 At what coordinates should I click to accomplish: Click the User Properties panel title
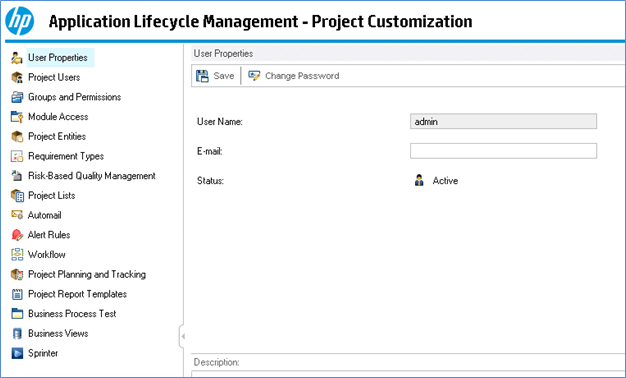223,53
